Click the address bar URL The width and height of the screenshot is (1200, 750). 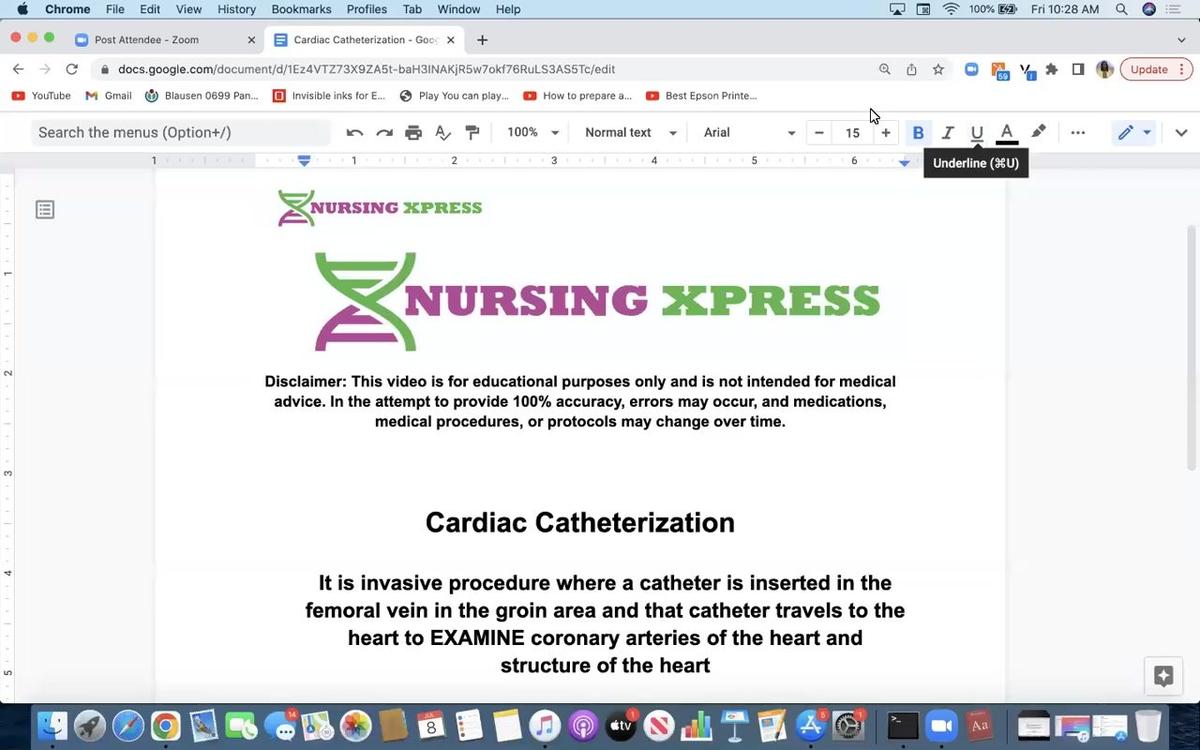(366, 69)
